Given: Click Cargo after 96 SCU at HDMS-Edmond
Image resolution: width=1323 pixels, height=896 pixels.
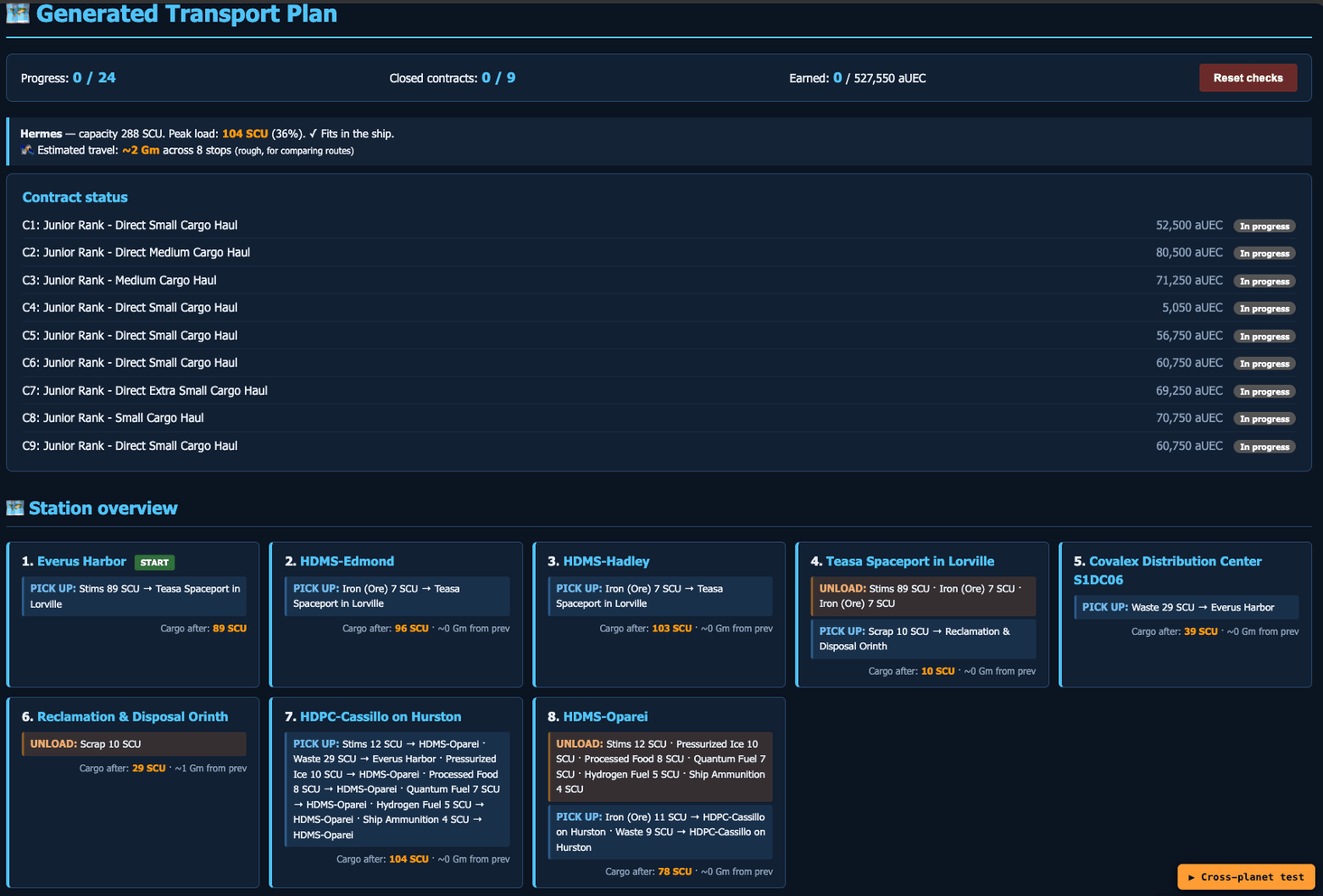Looking at the screenshot, I should click(385, 629).
